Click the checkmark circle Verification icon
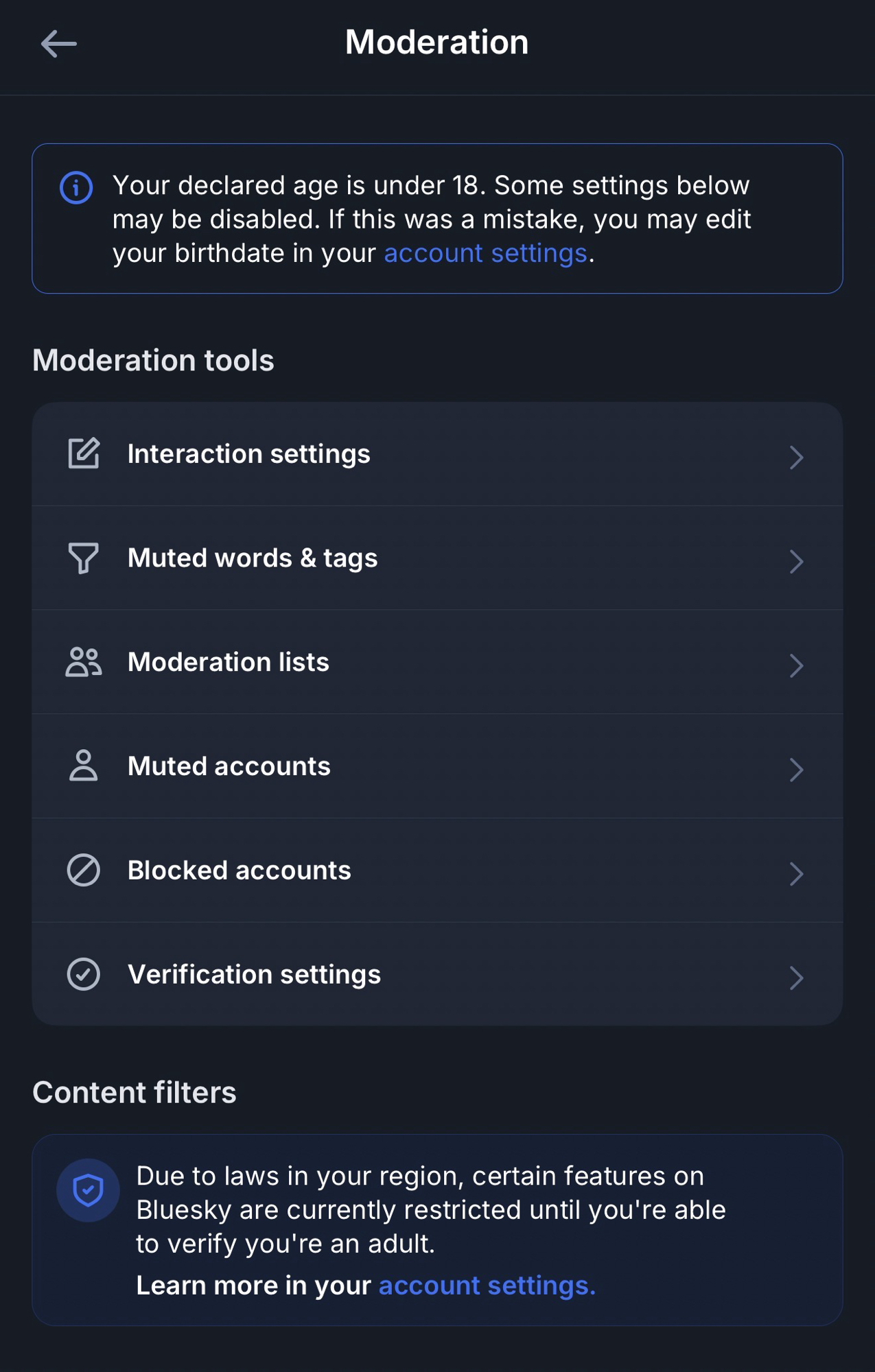875x1372 pixels. [x=84, y=974]
